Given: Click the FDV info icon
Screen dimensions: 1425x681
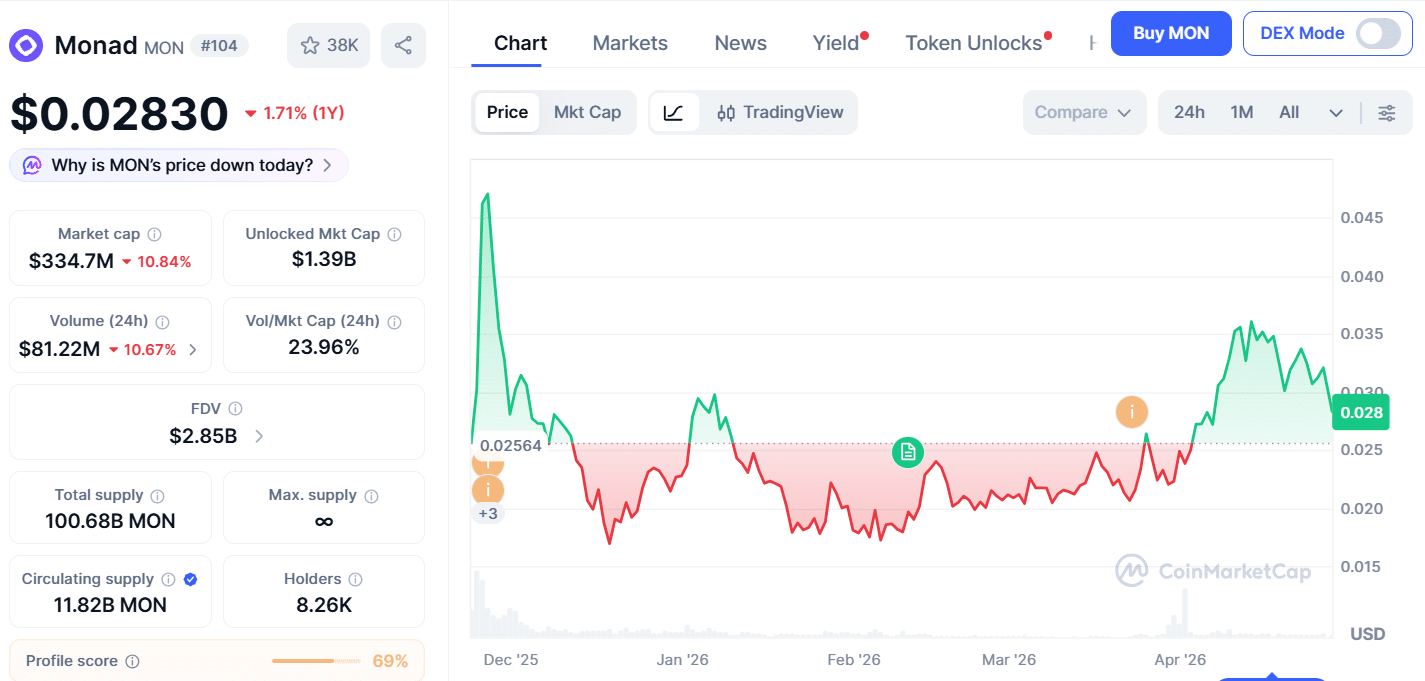Looking at the screenshot, I should click(x=235, y=409).
